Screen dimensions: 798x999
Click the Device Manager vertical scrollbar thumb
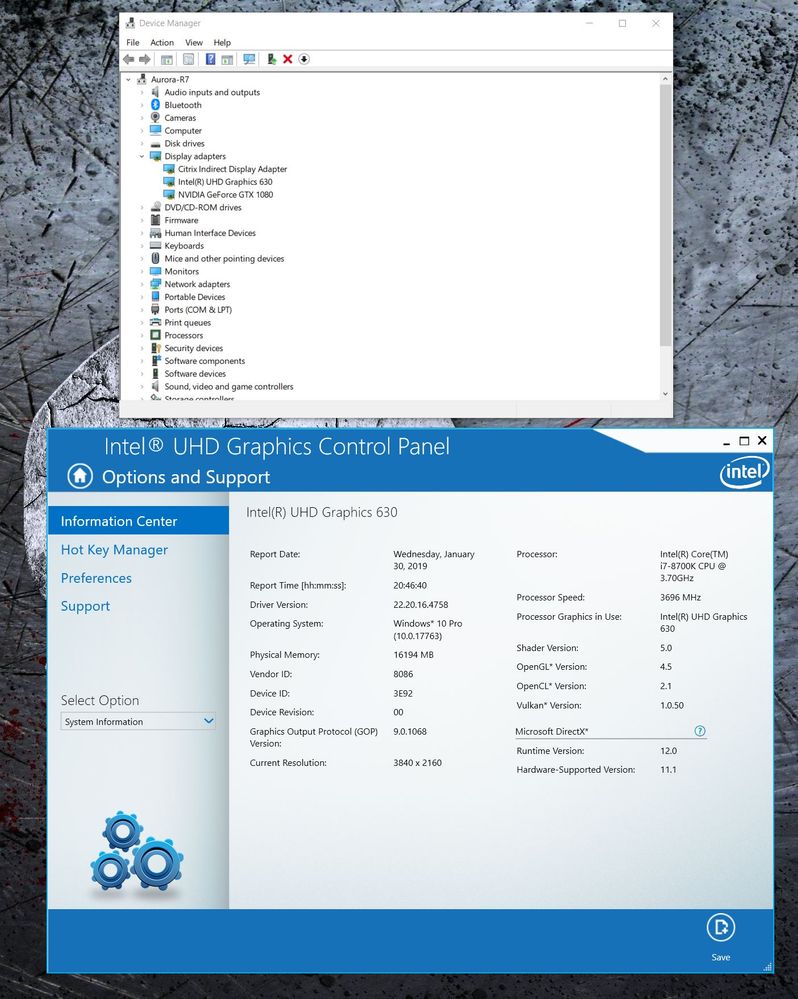click(x=665, y=215)
